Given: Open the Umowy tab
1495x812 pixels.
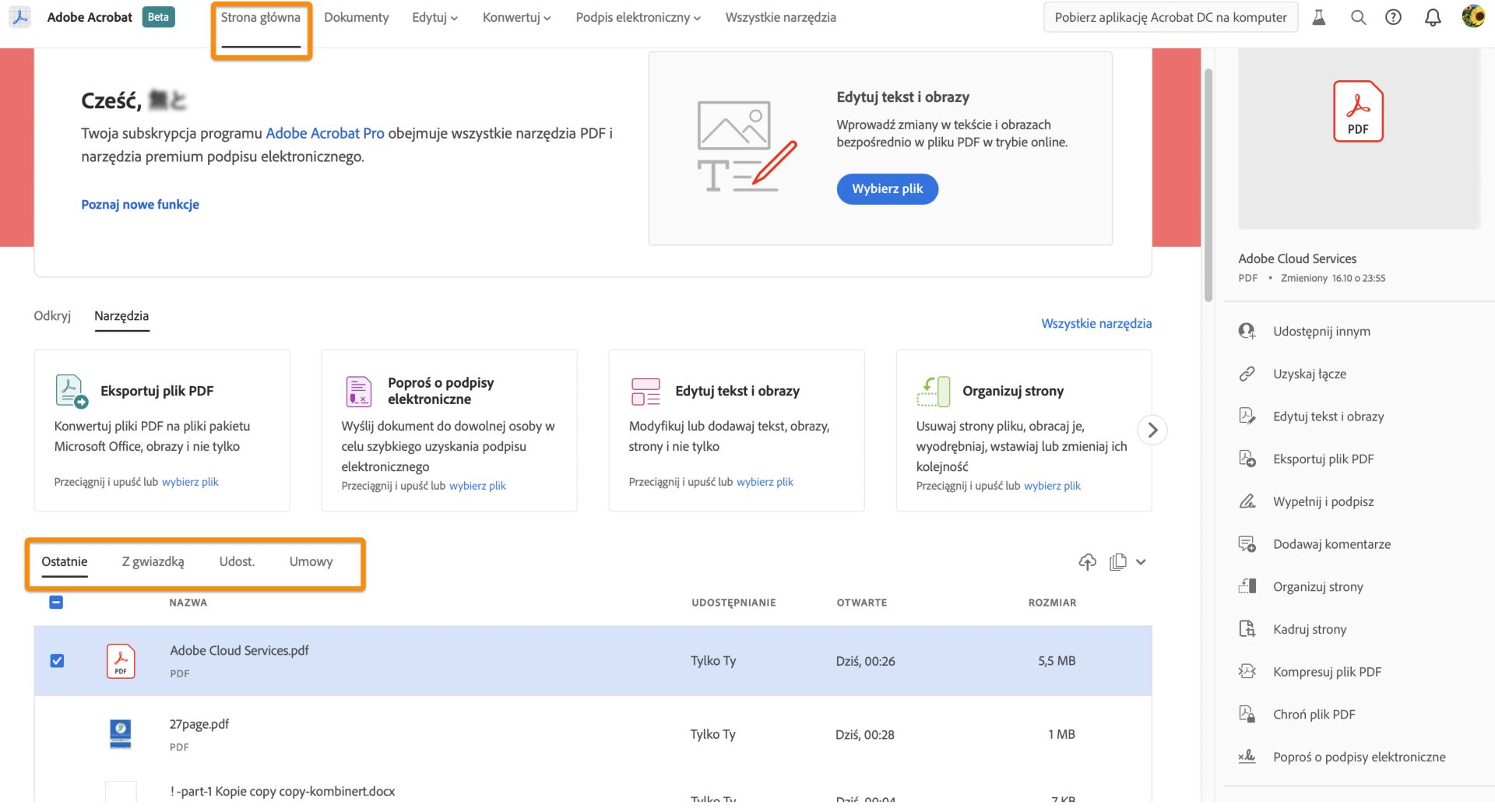Looking at the screenshot, I should point(311,561).
